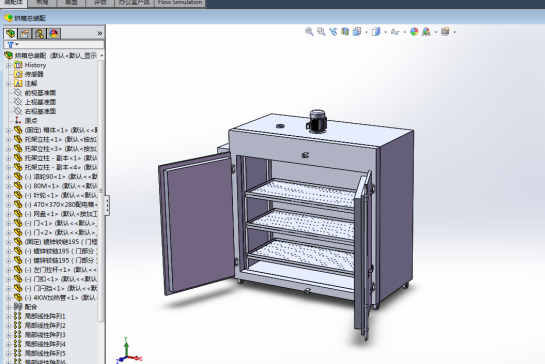Expand the History folder
The height and width of the screenshot is (364, 545).
click(8, 65)
